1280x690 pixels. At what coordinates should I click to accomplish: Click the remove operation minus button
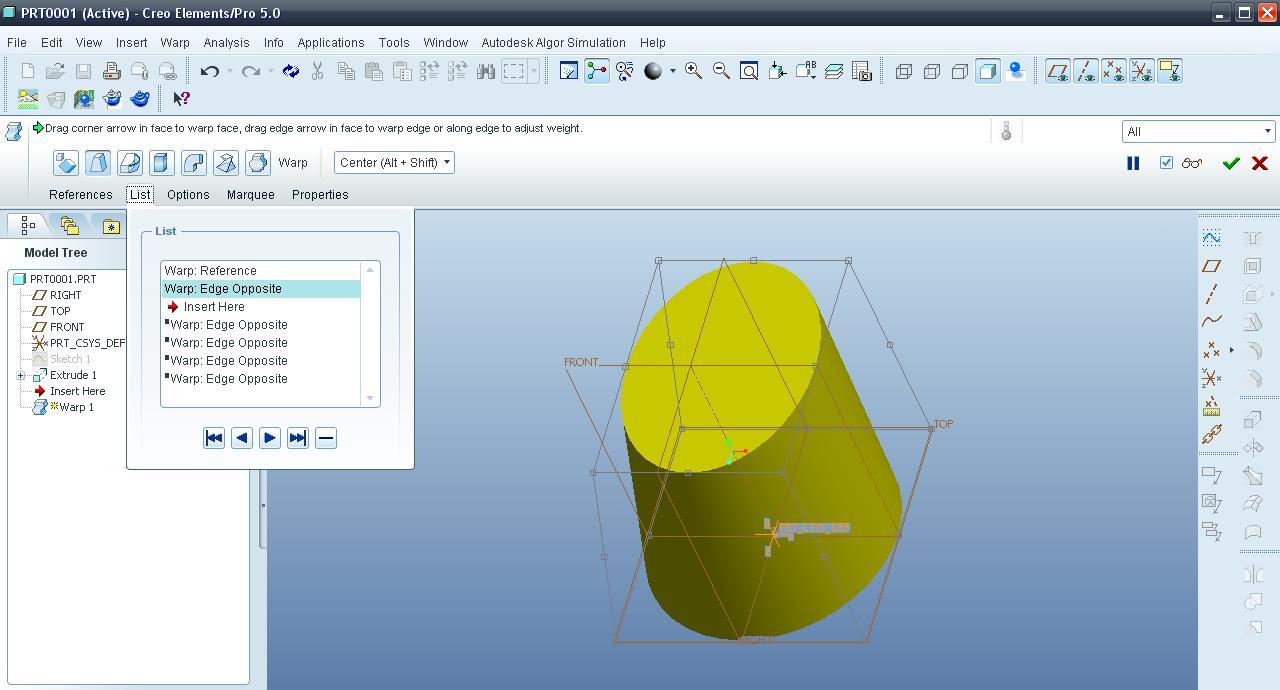click(x=326, y=438)
